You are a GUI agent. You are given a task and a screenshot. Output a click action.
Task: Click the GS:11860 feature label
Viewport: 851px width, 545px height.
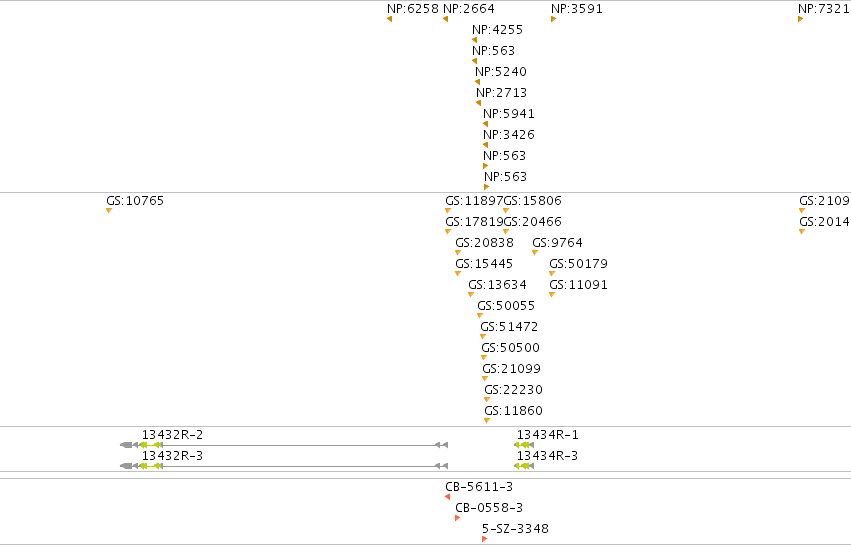tap(513, 410)
